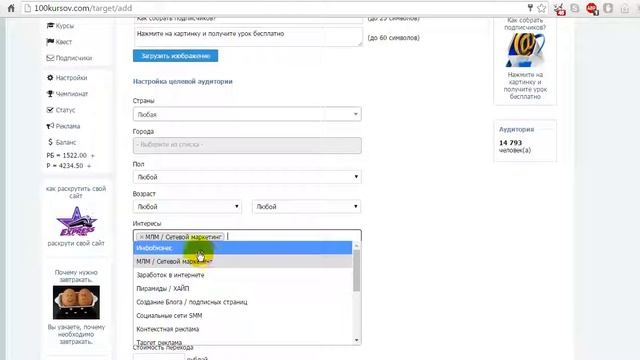This screenshot has width=640, height=360.
Task: Click the ad description textarea
Action: pos(248,37)
